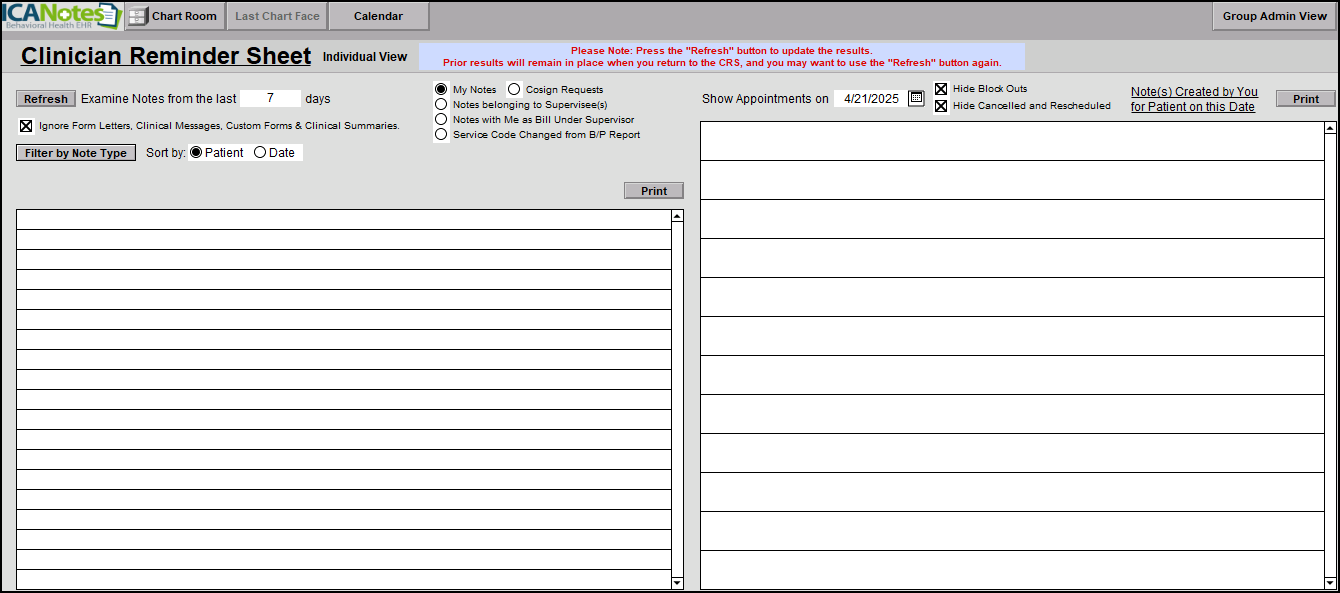Click the days number input field
The height and width of the screenshot is (593, 1340).
pyautogui.click(x=270, y=98)
